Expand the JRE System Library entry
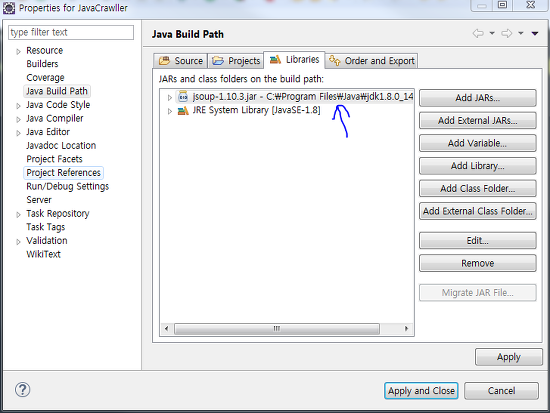550x413 pixels. [170, 111]
